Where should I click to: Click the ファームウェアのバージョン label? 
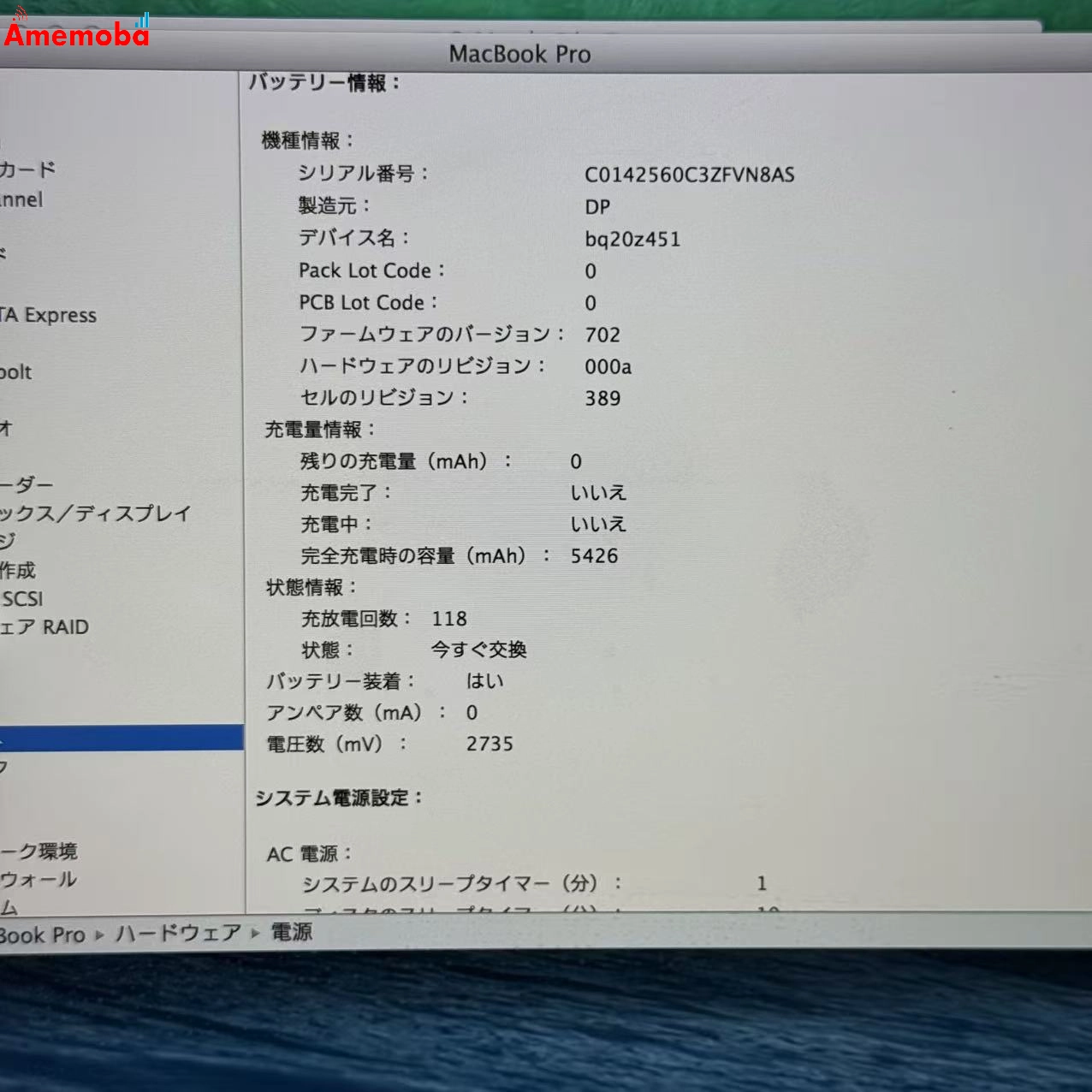click(x=432, y=334)
